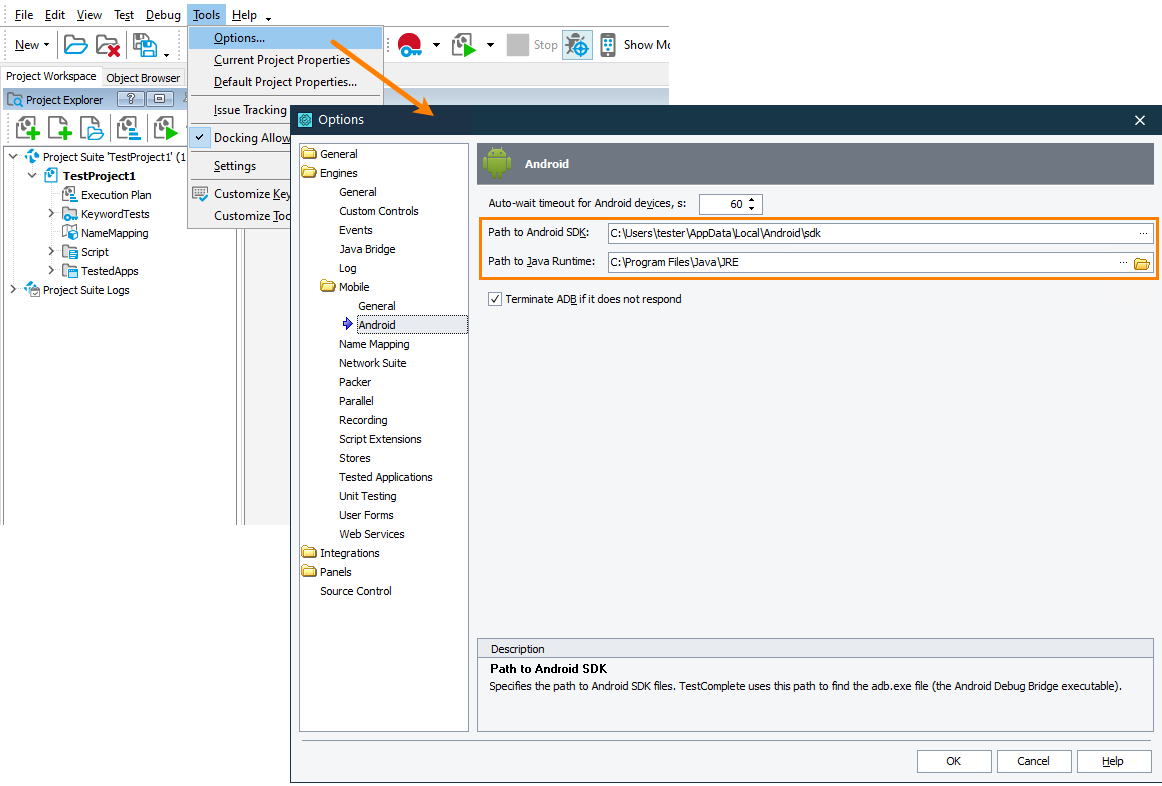
Task: Select the Android item under Mobile
Action: [x=412, y=324]
